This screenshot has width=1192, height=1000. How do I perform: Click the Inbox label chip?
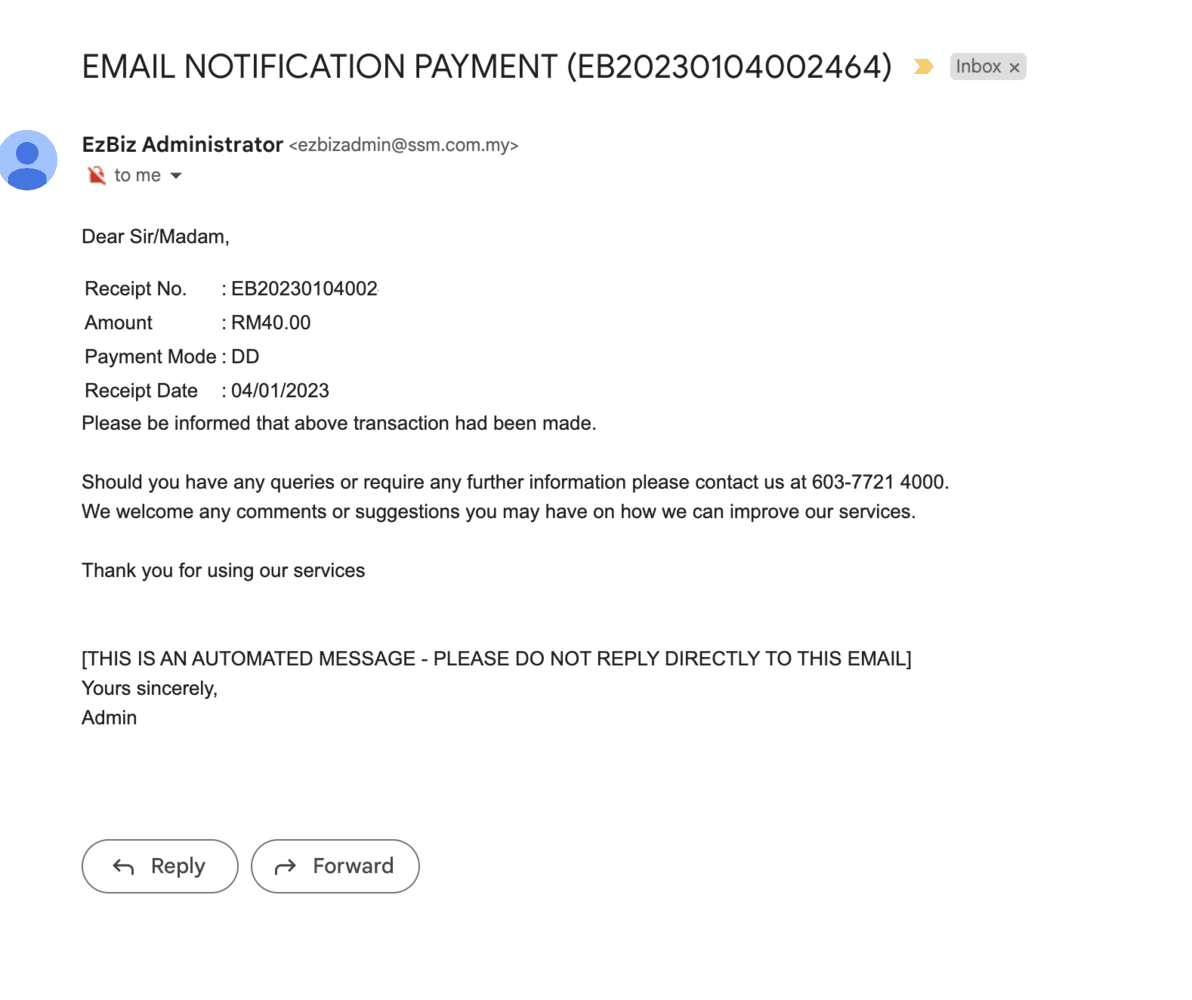pyautogui.click(x=977, y=67)
